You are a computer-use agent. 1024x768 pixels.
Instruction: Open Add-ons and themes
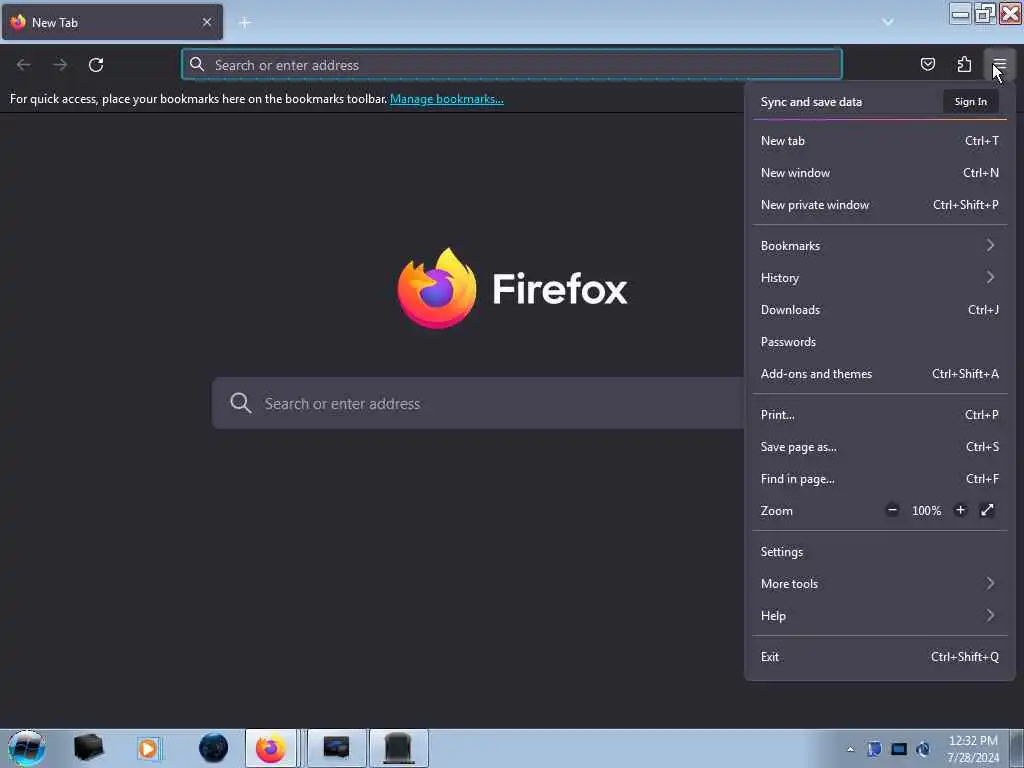[x=880, y=374]
